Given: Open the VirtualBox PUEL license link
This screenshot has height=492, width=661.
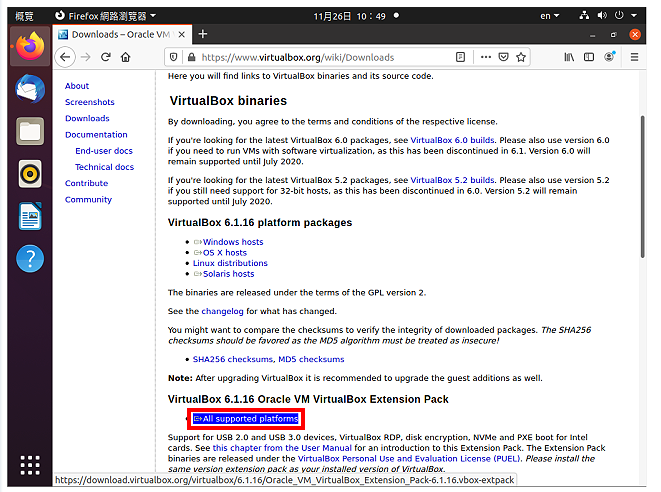Looking at the screenshot, I should coord(409,458).
